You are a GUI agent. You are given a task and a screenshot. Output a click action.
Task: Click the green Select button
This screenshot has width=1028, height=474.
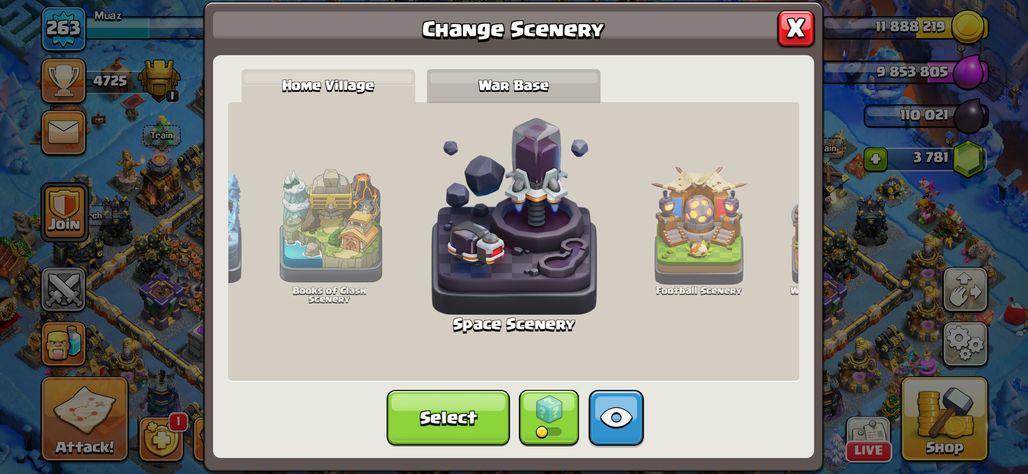coord(448,418)
